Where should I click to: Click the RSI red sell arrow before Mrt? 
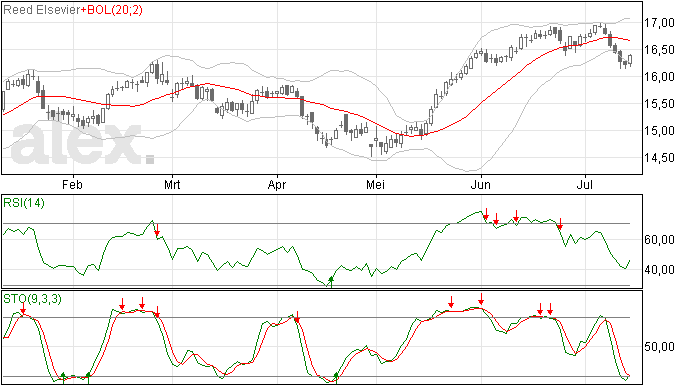point(157,230)
